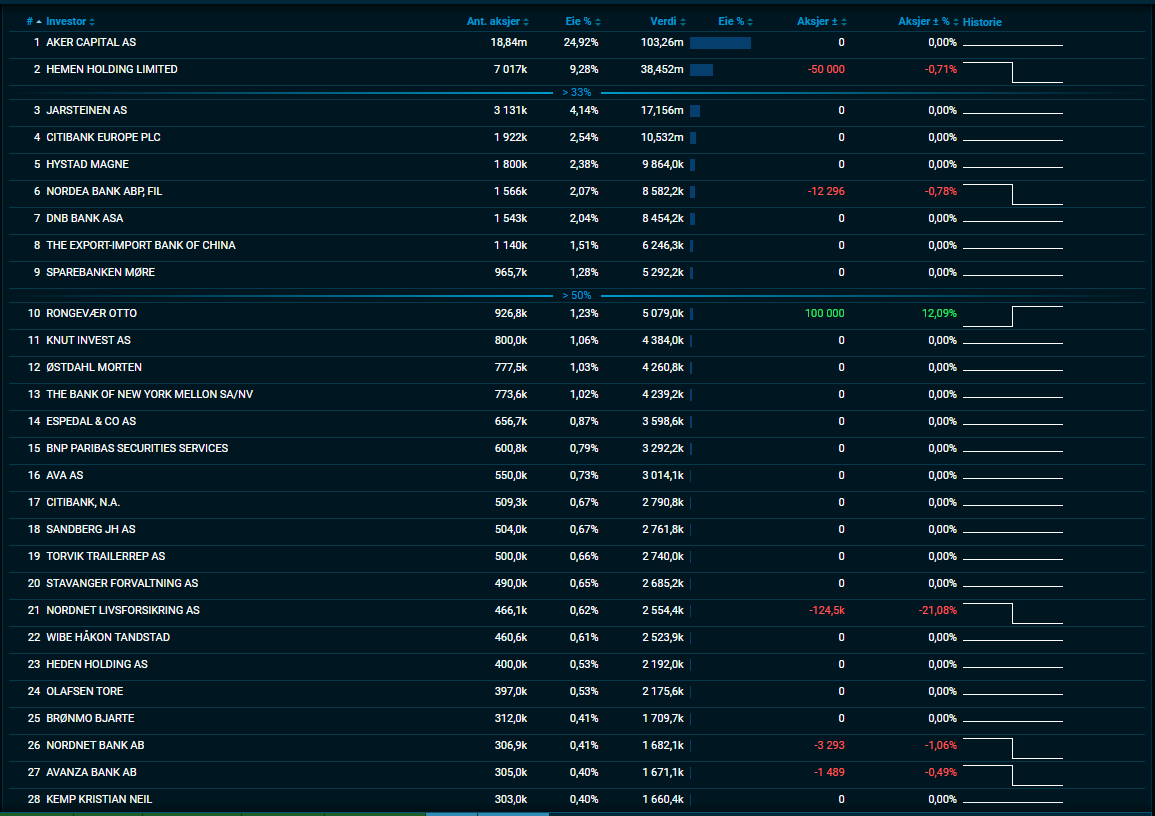View Avanza Bank's history sparkline
Viewport: 1155px width, 816px height.
(x=1013, y=775)
